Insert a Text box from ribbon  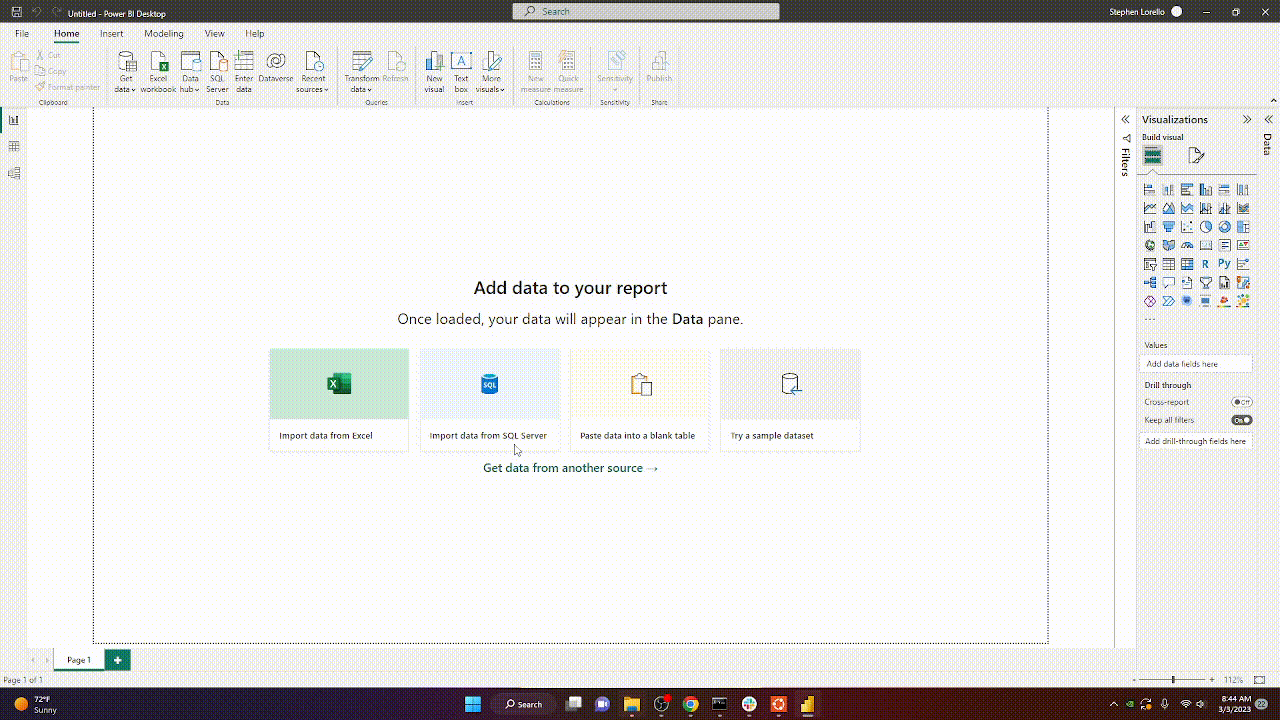click(x=461, y=72)
